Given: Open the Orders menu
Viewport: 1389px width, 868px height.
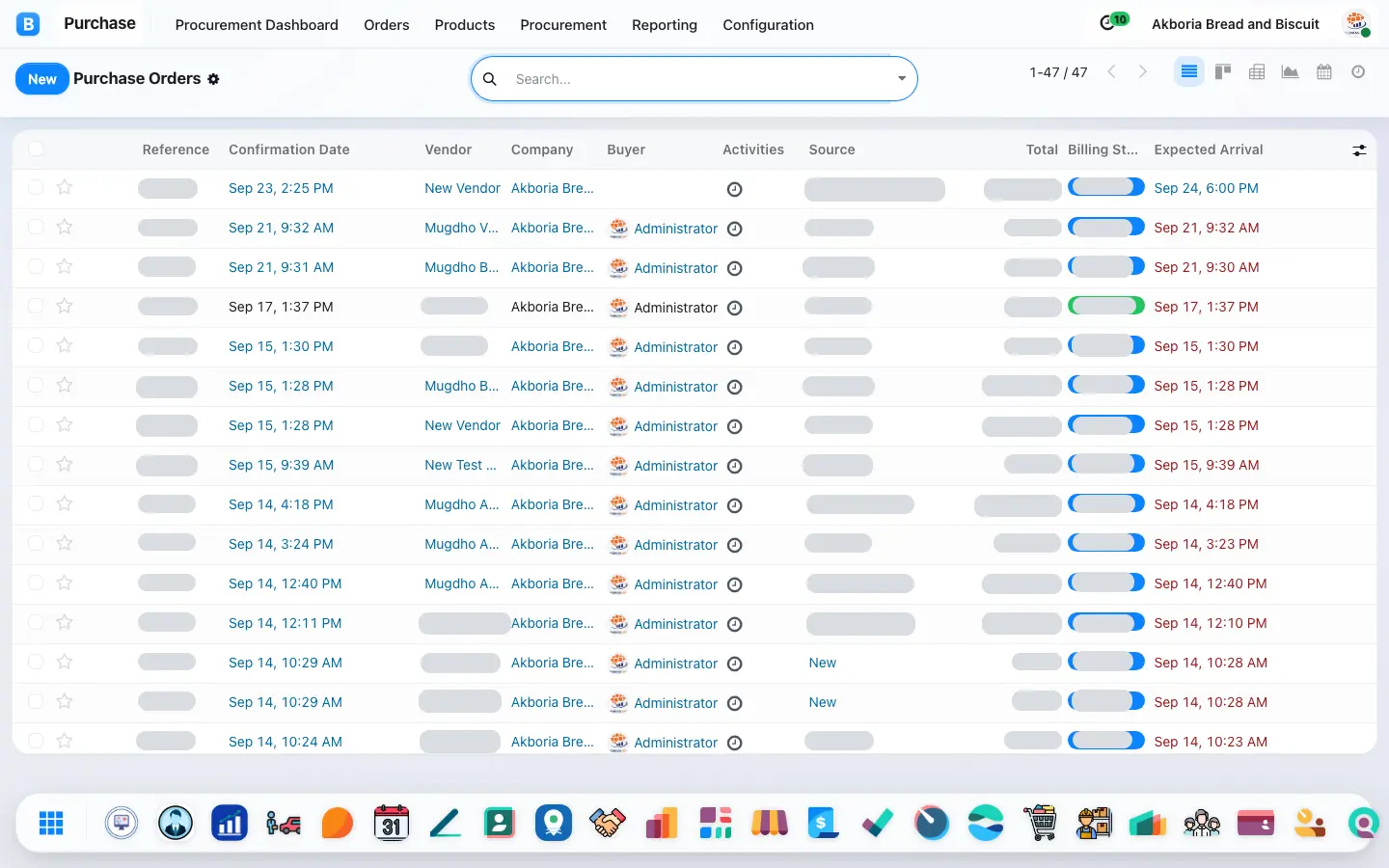Looking at the screenshot, I should point(386,25).
